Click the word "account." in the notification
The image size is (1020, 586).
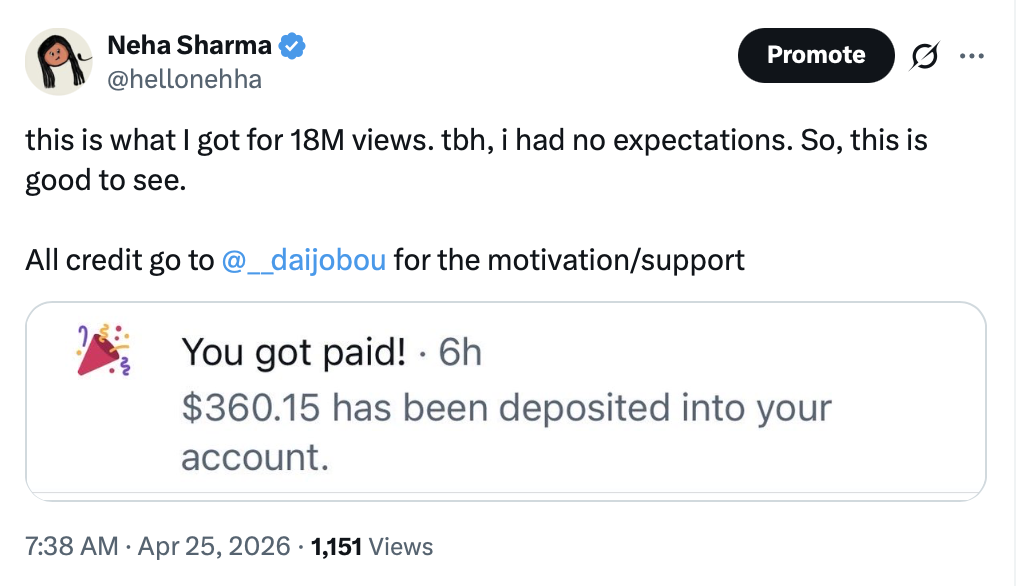pyautogui.click(x=255, y=457)
